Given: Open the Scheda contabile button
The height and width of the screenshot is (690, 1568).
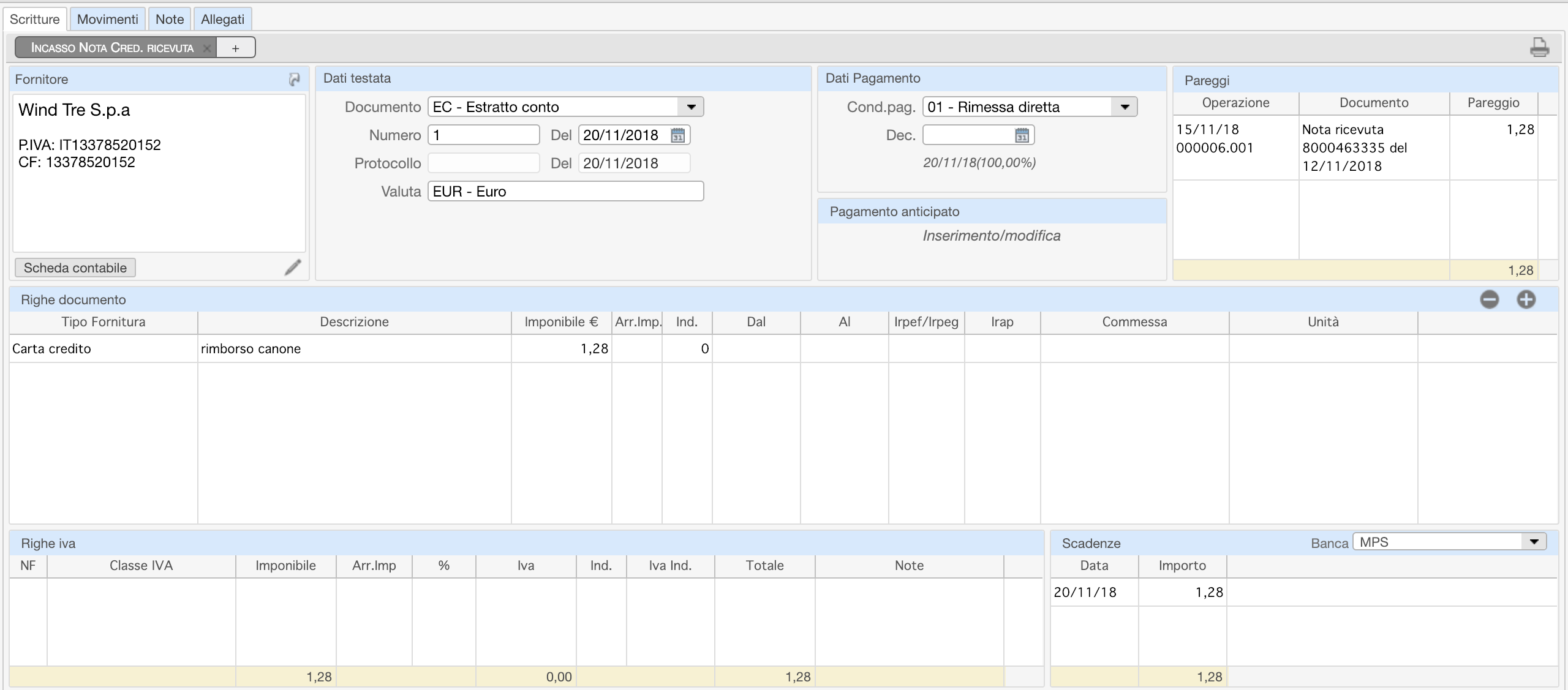Looking at the screenshot, I should click(75, 268).
